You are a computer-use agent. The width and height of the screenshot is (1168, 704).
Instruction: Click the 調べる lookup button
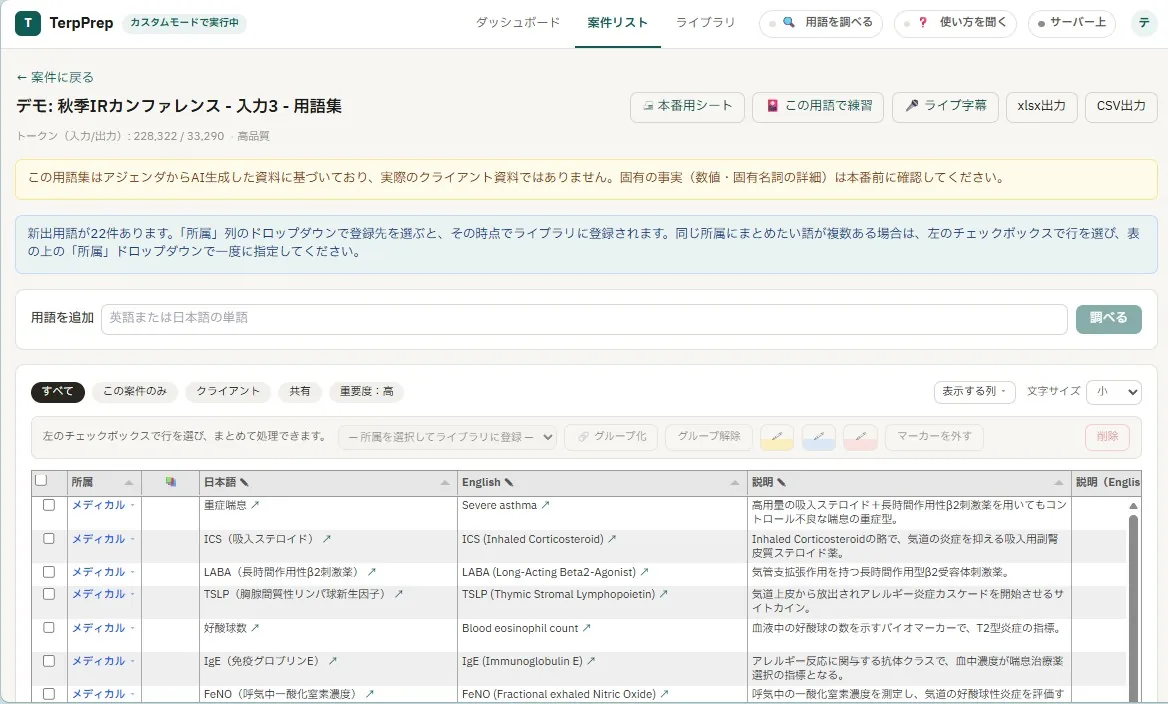coord(1108,319)
